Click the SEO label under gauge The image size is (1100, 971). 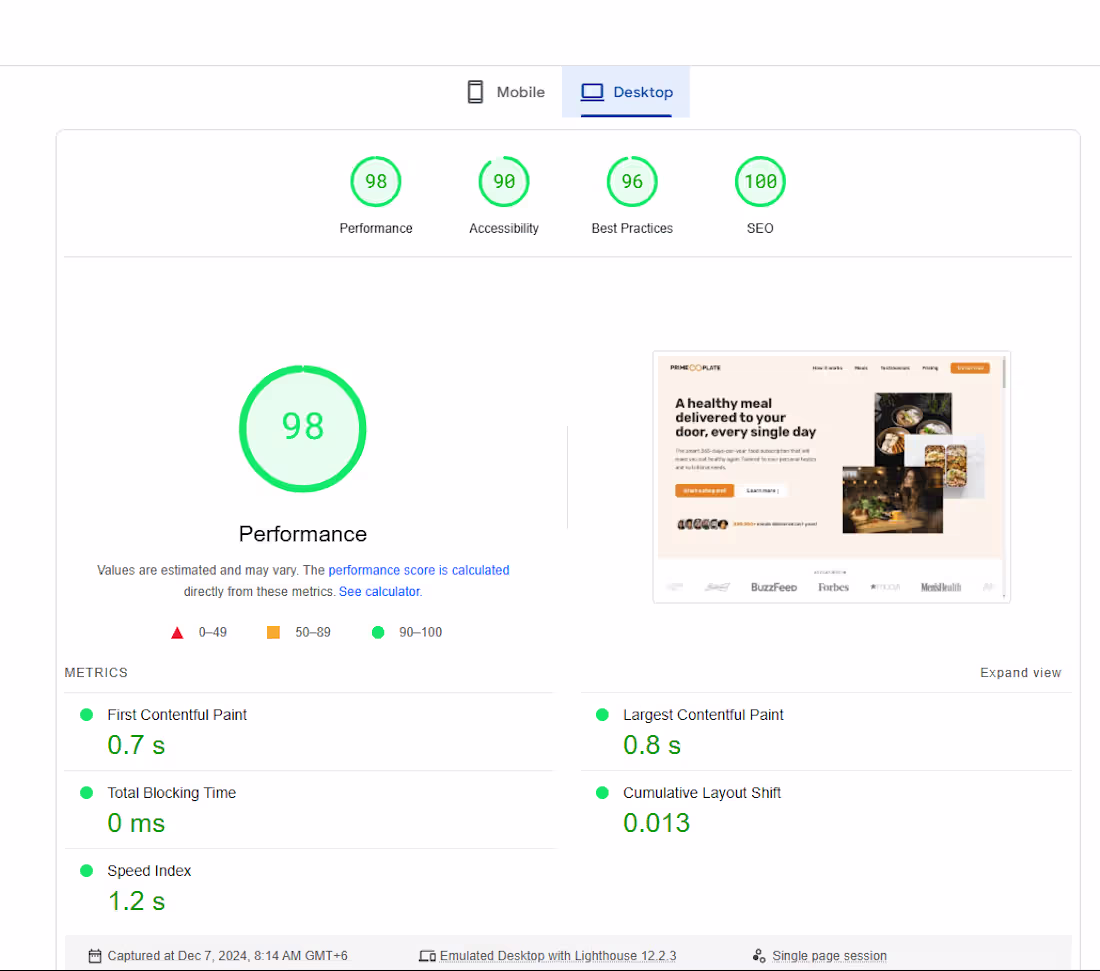click(x=760, y=229)
